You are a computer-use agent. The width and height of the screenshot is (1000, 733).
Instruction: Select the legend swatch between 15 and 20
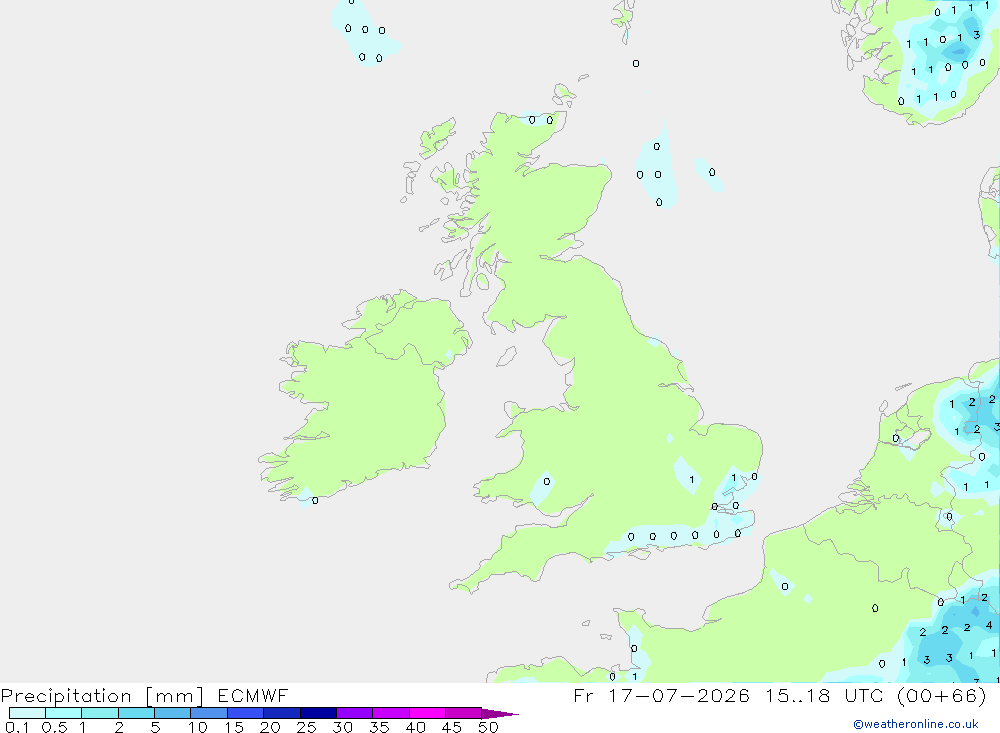(x=245, y=713)
